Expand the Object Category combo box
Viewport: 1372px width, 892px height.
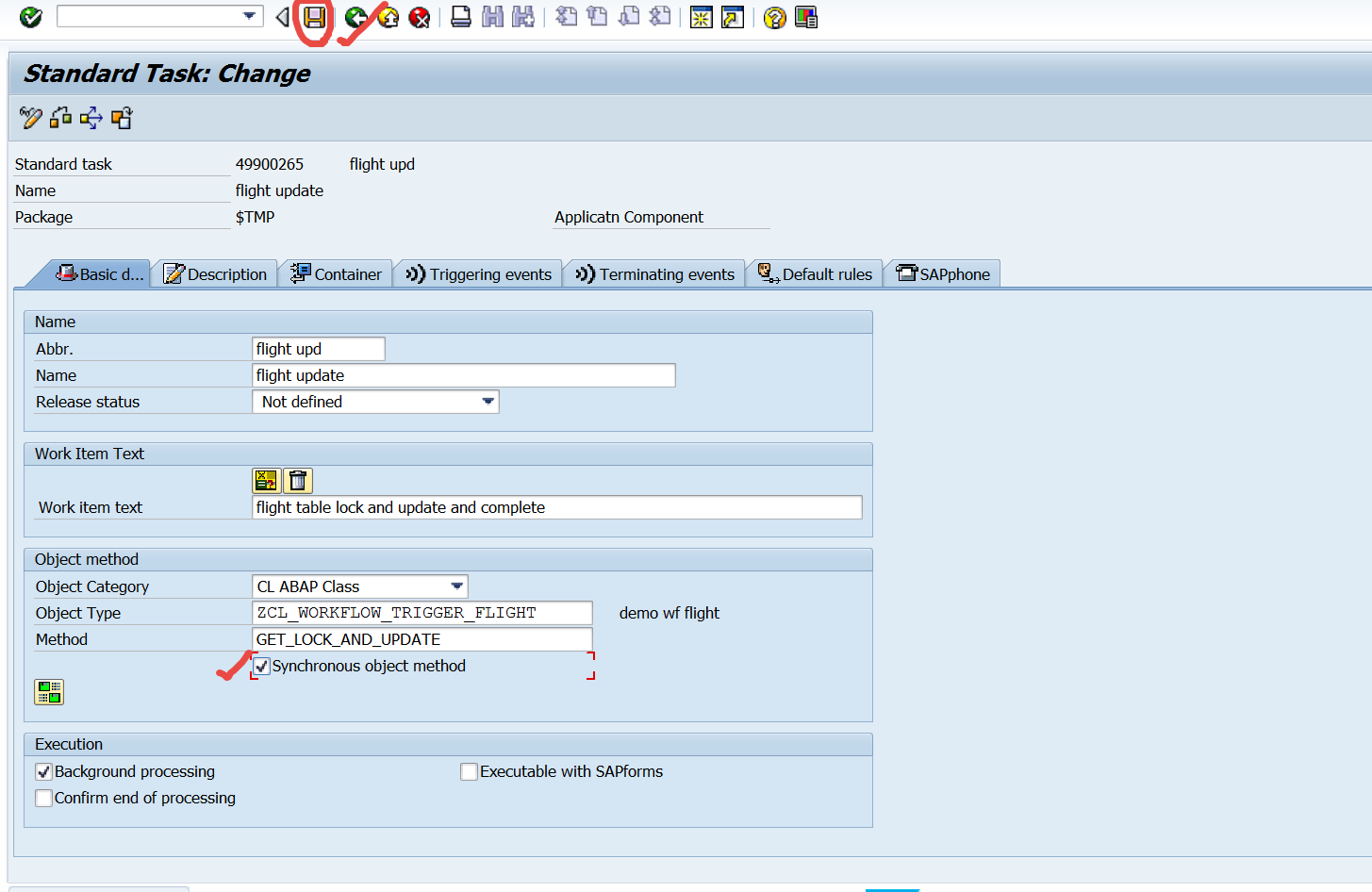pos(457,586)
